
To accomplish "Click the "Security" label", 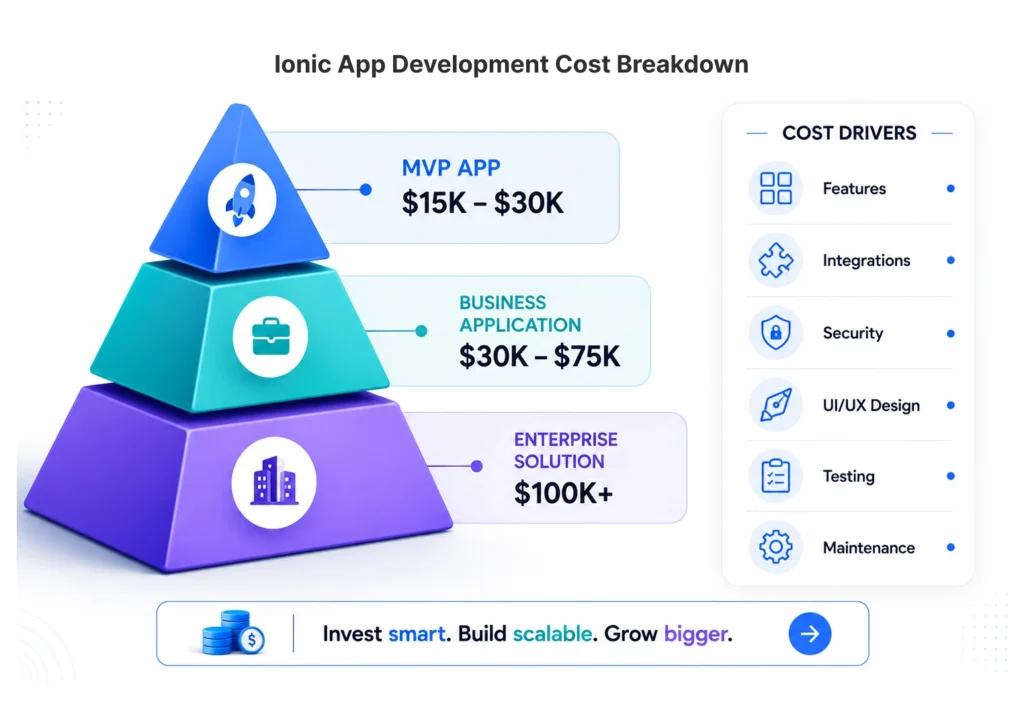I will (x=853, y=333).
